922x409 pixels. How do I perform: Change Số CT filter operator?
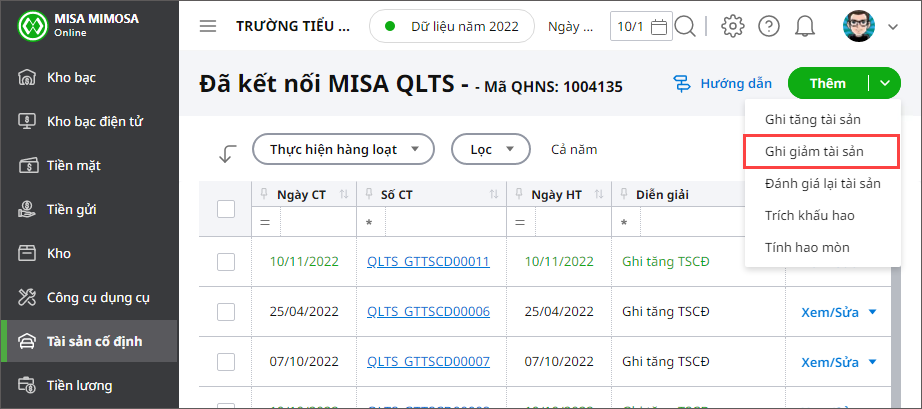[370, 223]
